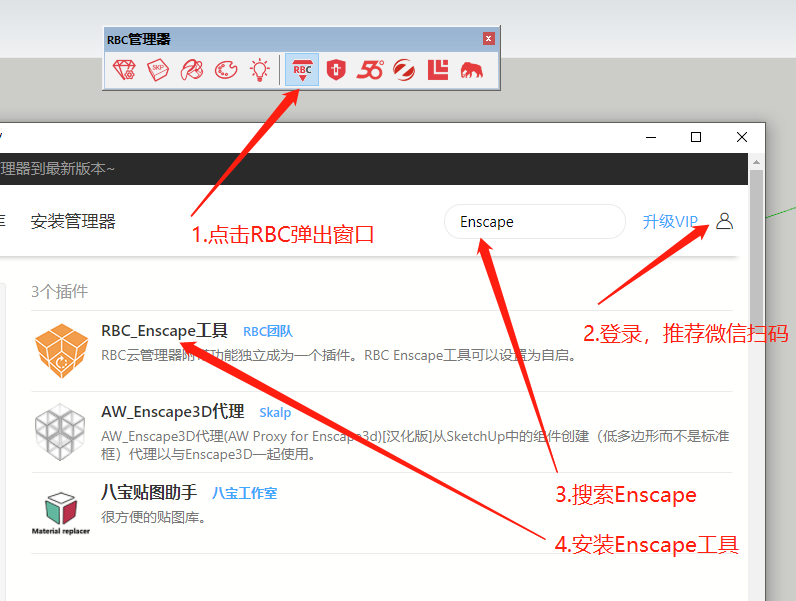Open the AW_Enscape3D代理 plugin title
Image resolution: width=796 pixels, height=601 pixels.
tap(173, 411)
